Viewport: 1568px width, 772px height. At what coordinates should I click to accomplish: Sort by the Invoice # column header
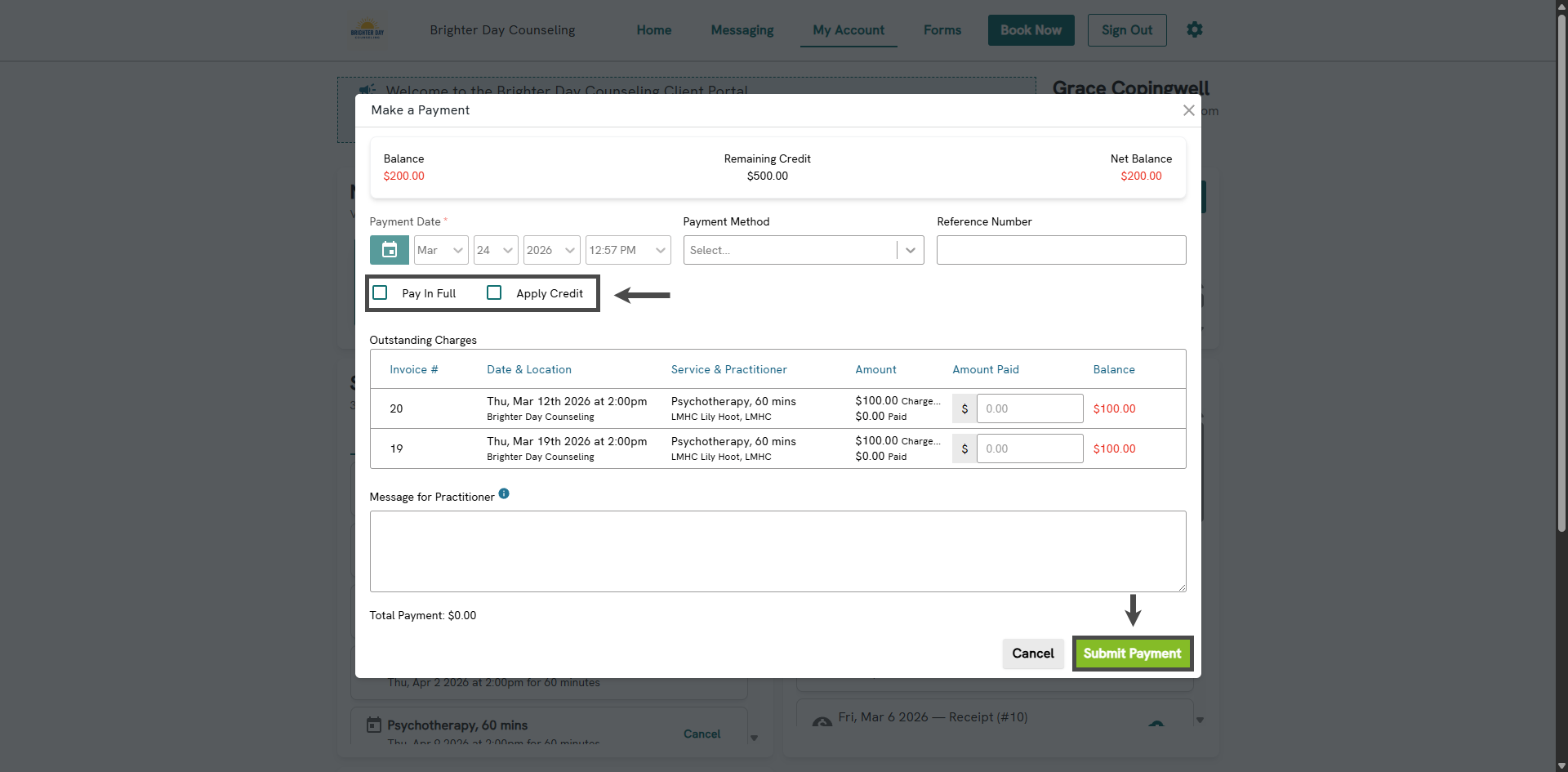coord(413,369)
